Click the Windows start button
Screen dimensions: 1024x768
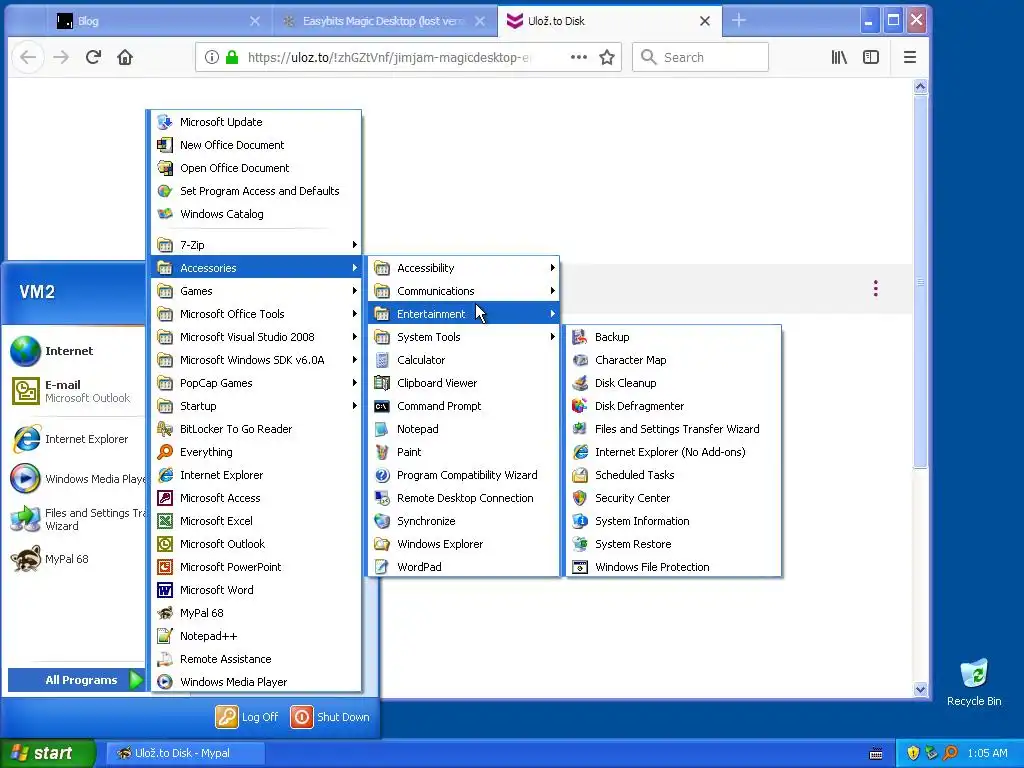pyautogui.click(x=48, y=753)
